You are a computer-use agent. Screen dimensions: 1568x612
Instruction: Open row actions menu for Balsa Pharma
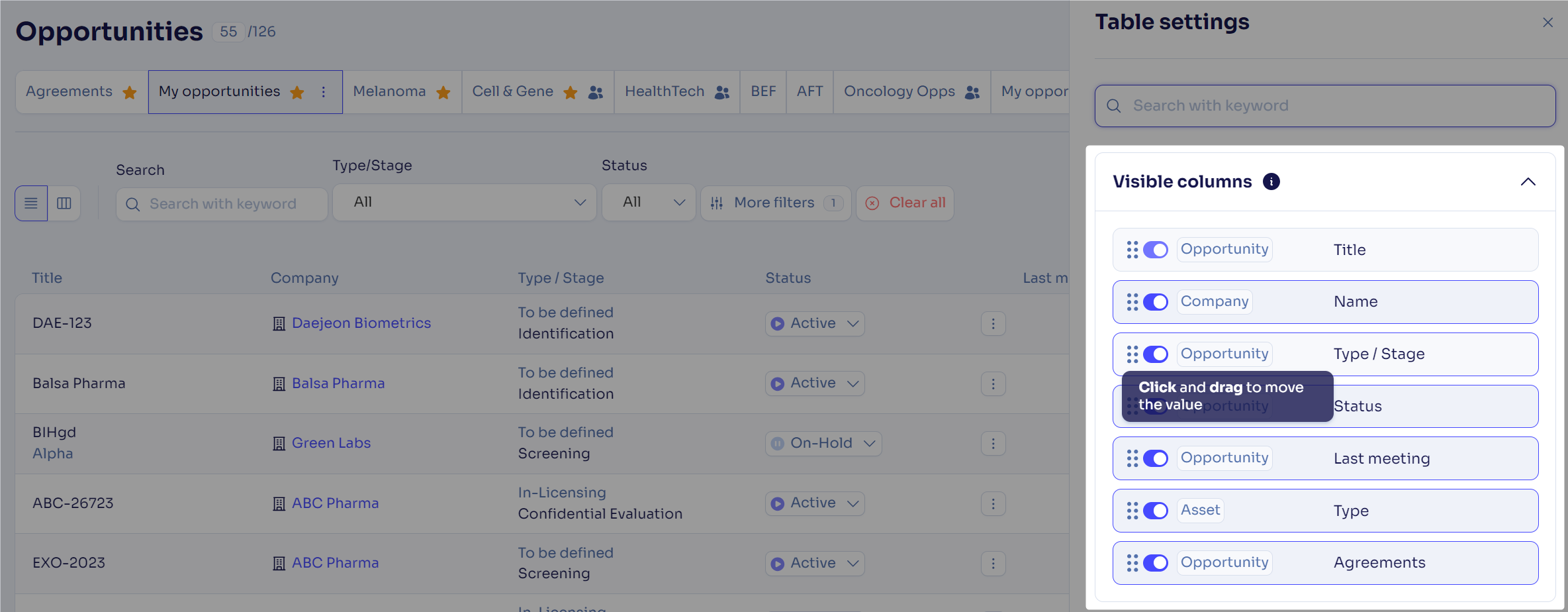coord(993,384)
